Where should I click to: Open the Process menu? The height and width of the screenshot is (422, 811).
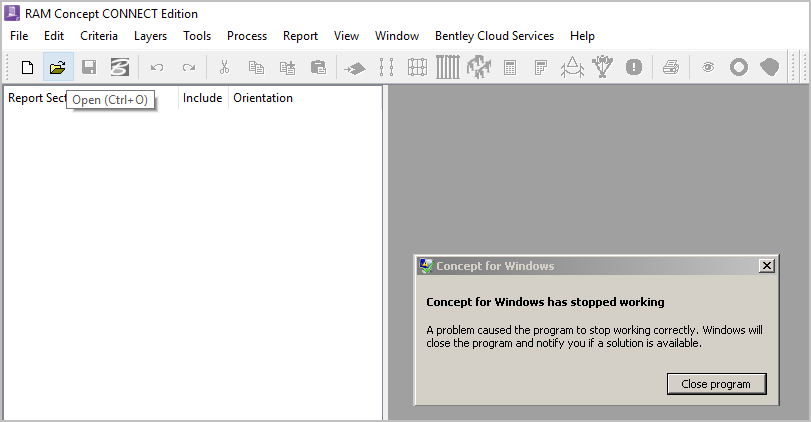[247, 36]
